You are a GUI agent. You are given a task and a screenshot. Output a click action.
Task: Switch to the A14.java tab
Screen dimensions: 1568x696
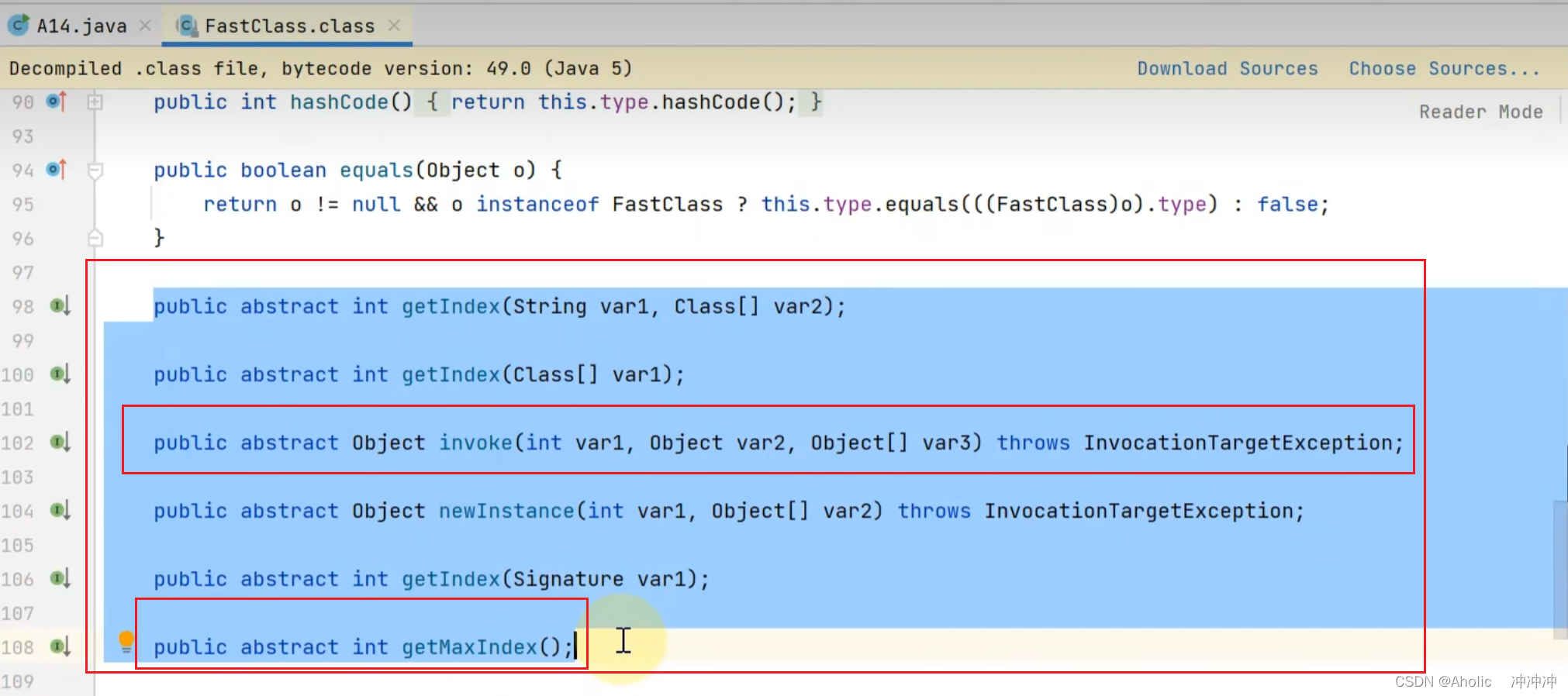pos(81,26)
